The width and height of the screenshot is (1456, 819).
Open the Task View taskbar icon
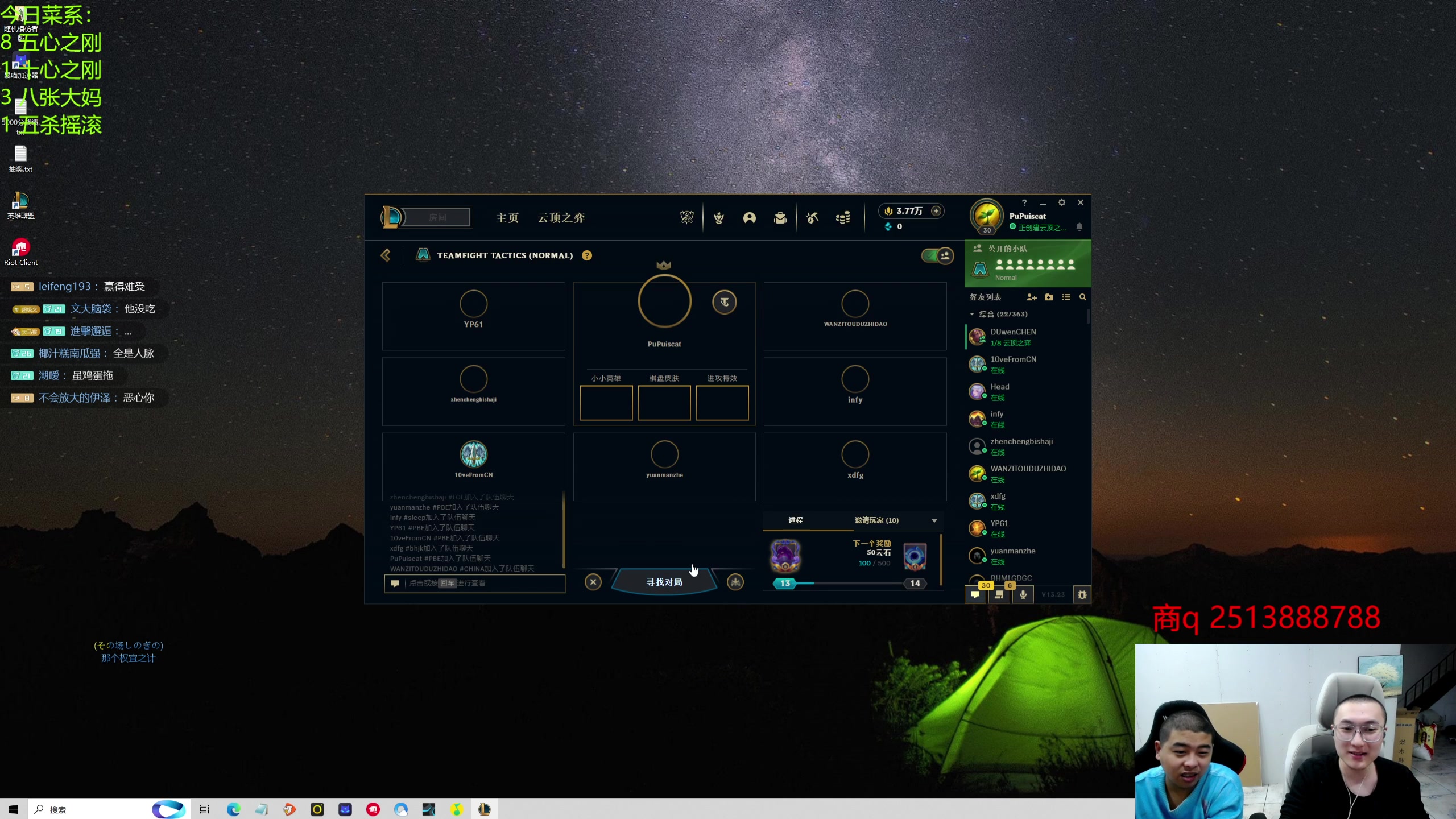pyautogui.click(x=205, y=809)
